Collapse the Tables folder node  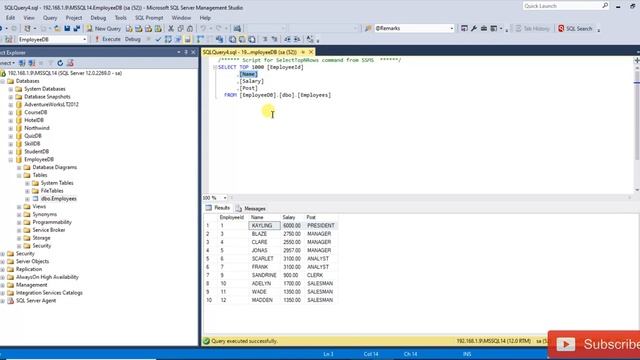pyautogui.click(x=19, y=175)
